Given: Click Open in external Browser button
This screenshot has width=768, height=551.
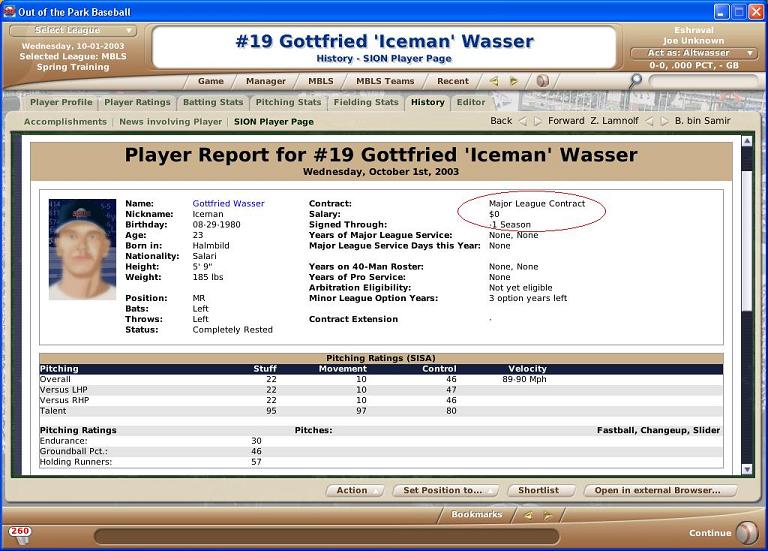Looking at the screenshot, I should click(657, 491).
